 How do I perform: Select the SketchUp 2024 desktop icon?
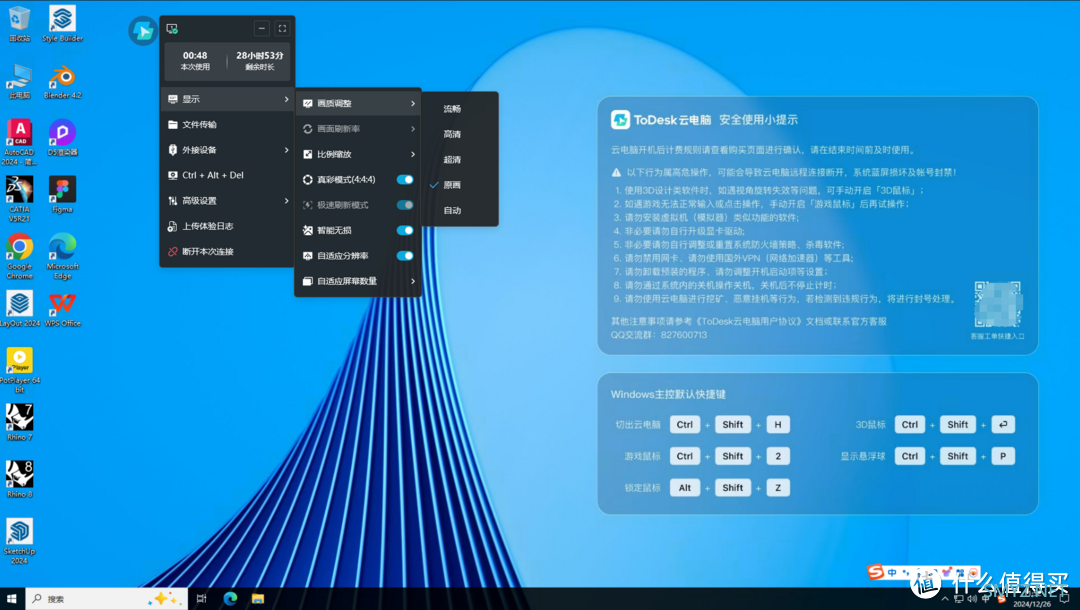[x=19, y=541]
